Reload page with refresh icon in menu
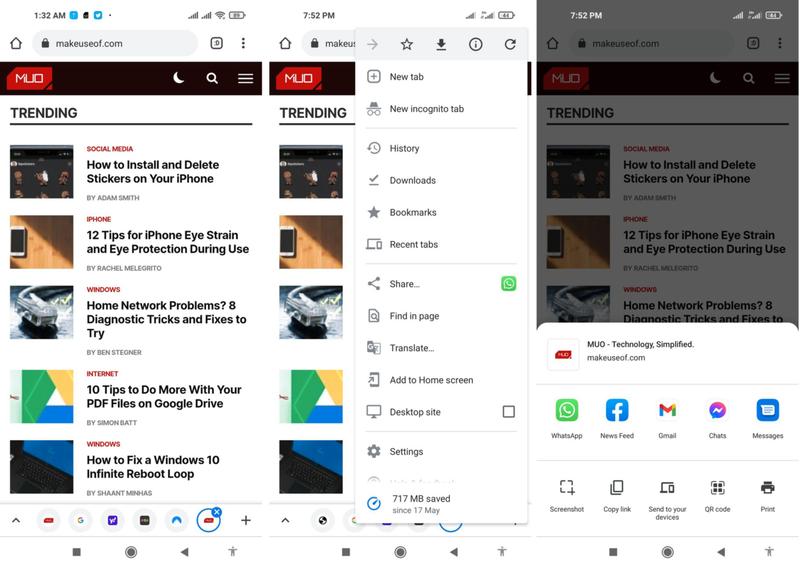The image size is (800, 568). (x=510, y=44)
